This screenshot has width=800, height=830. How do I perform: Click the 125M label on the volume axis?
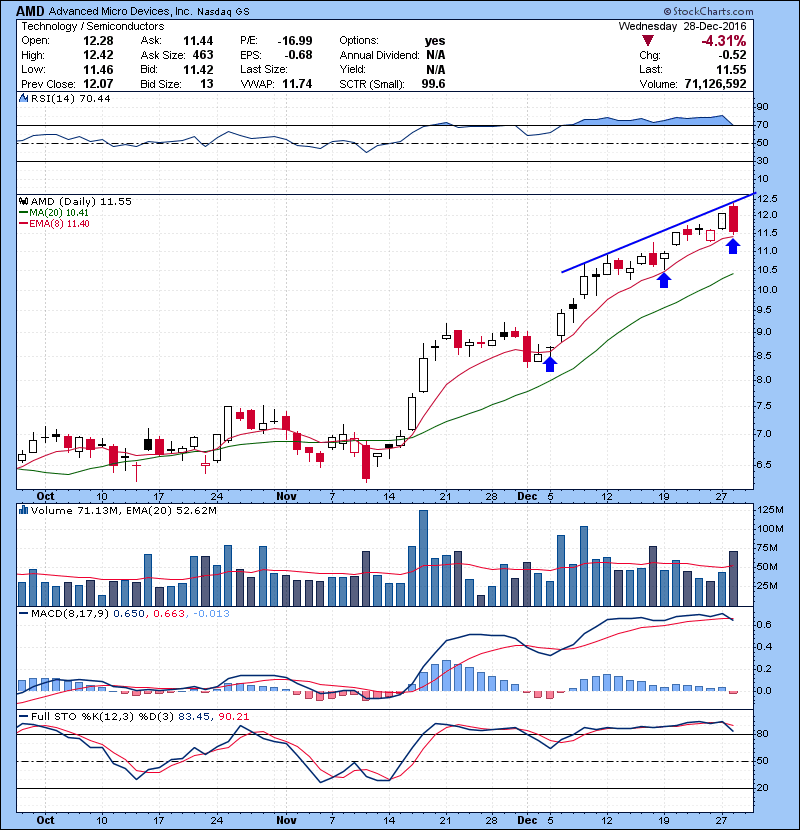pos(771,510)
